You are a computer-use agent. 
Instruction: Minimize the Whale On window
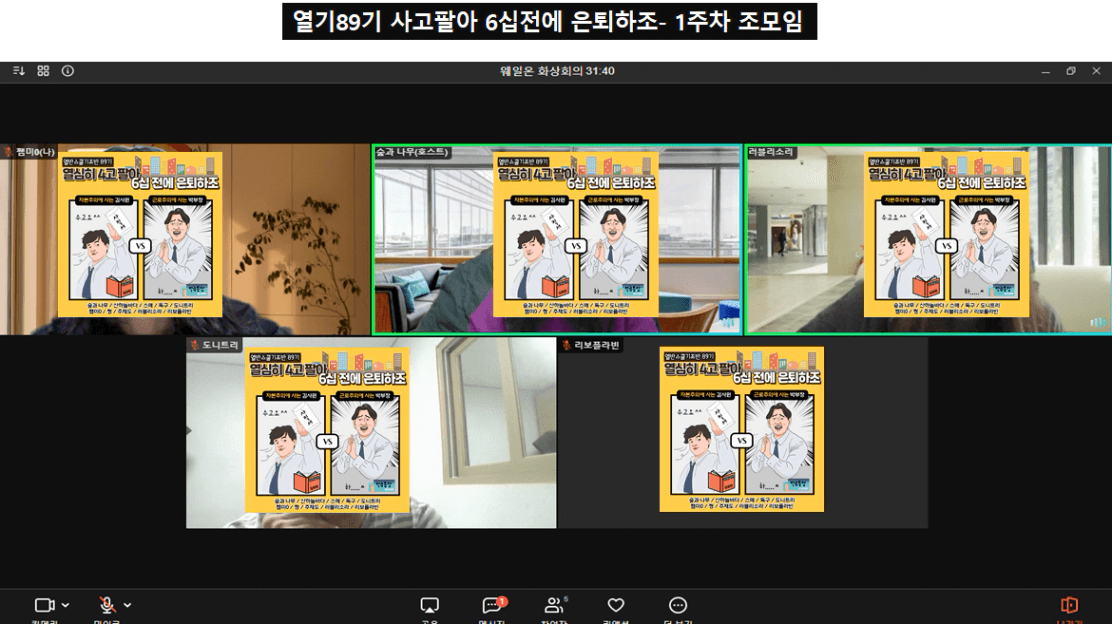(1045, 71)
